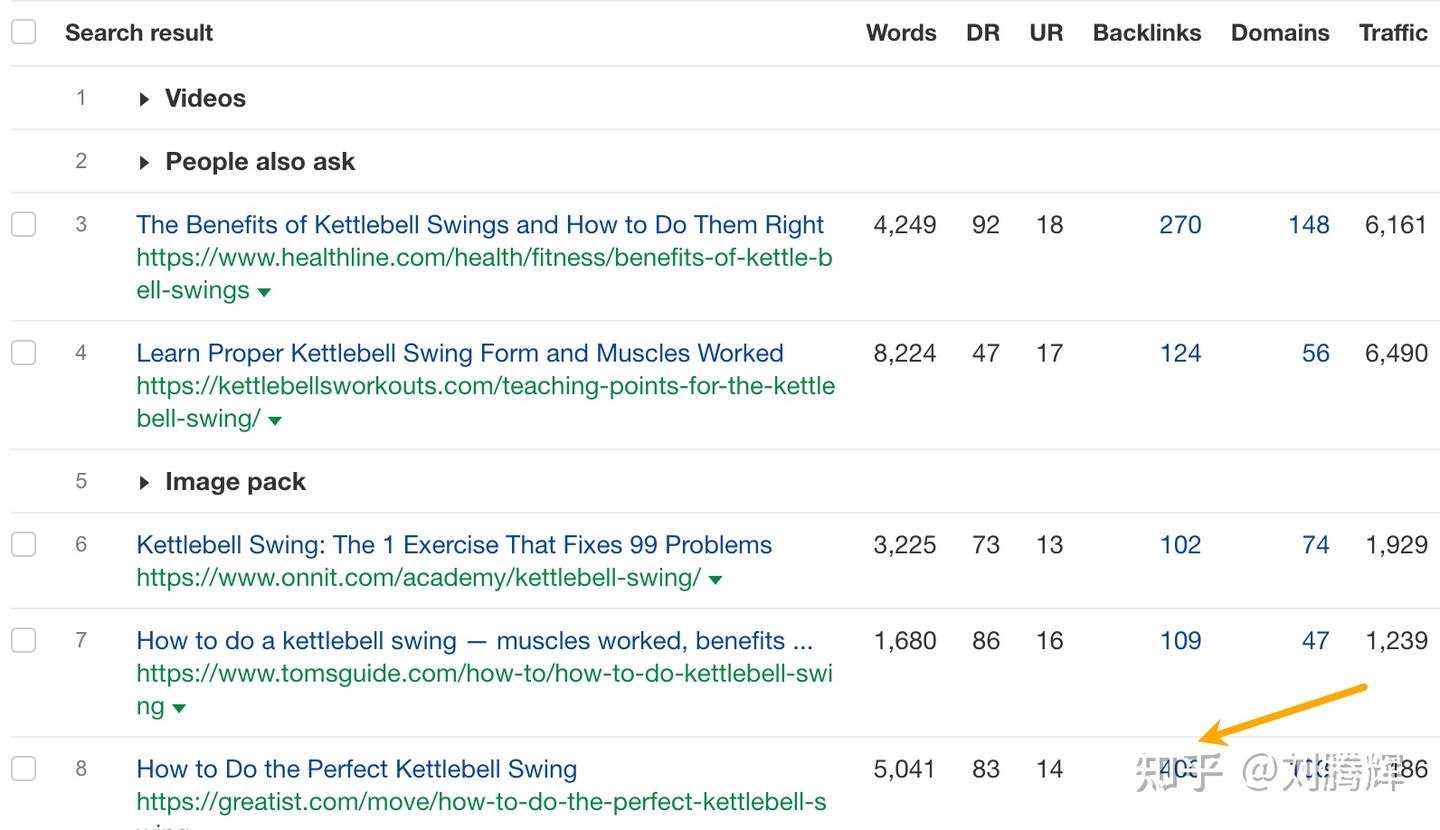Open dropdown arrow next to healthline URL
This screenshot has height=830, width=1440.
[x=264, y=292]
